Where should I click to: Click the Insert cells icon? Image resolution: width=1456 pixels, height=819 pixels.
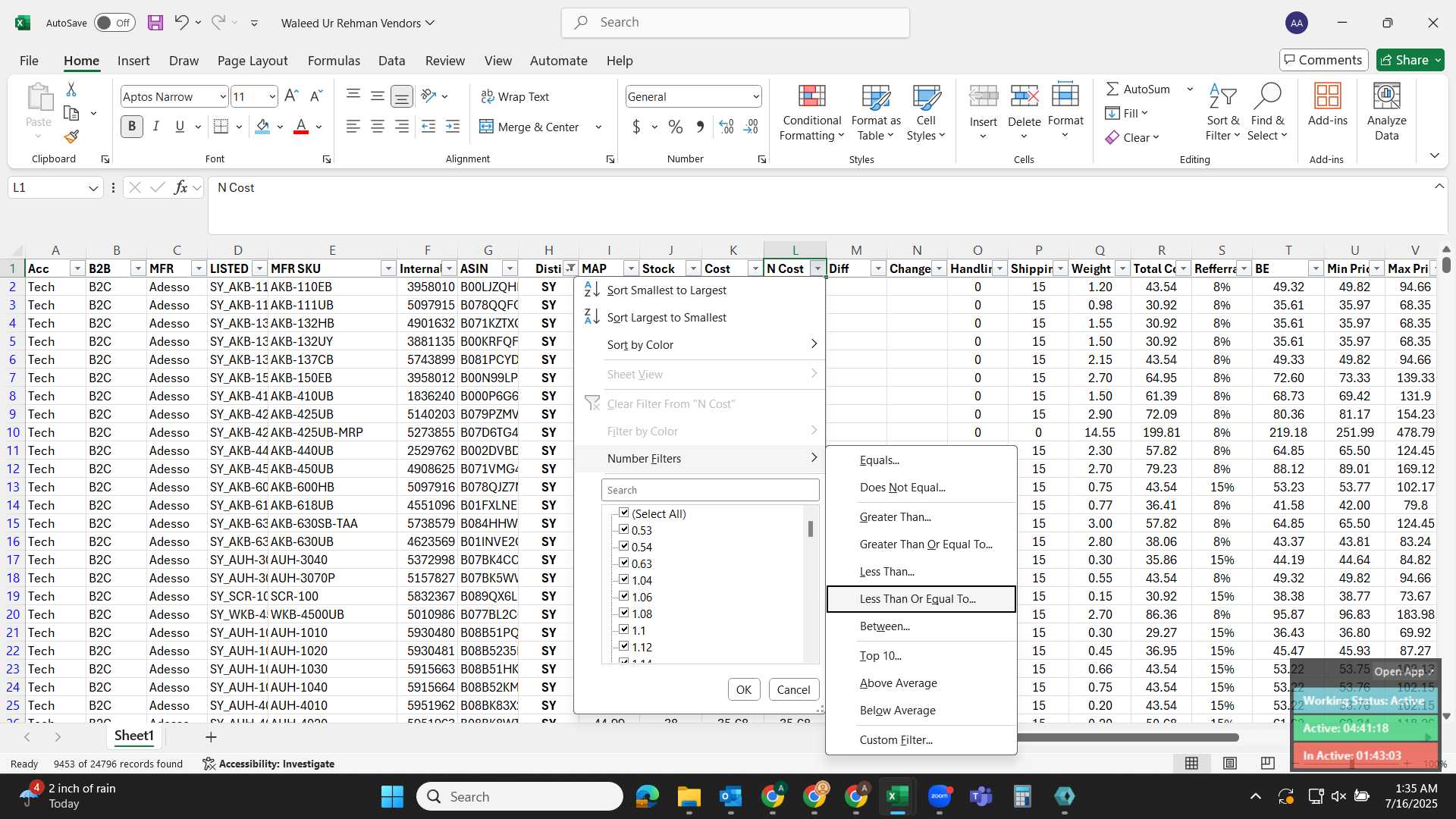click(984, 96)
